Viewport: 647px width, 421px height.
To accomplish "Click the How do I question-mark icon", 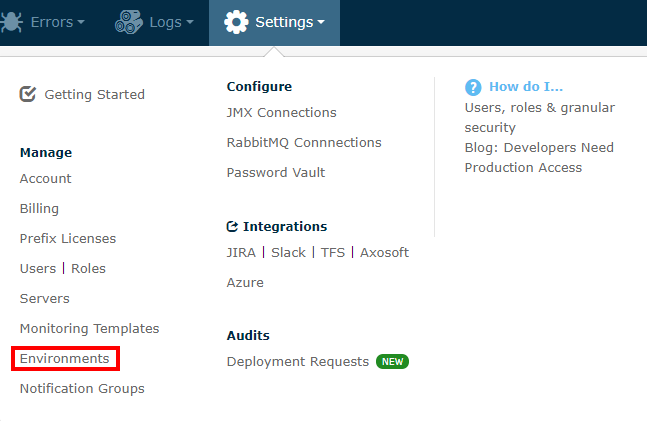I will [x=473, y=87].
